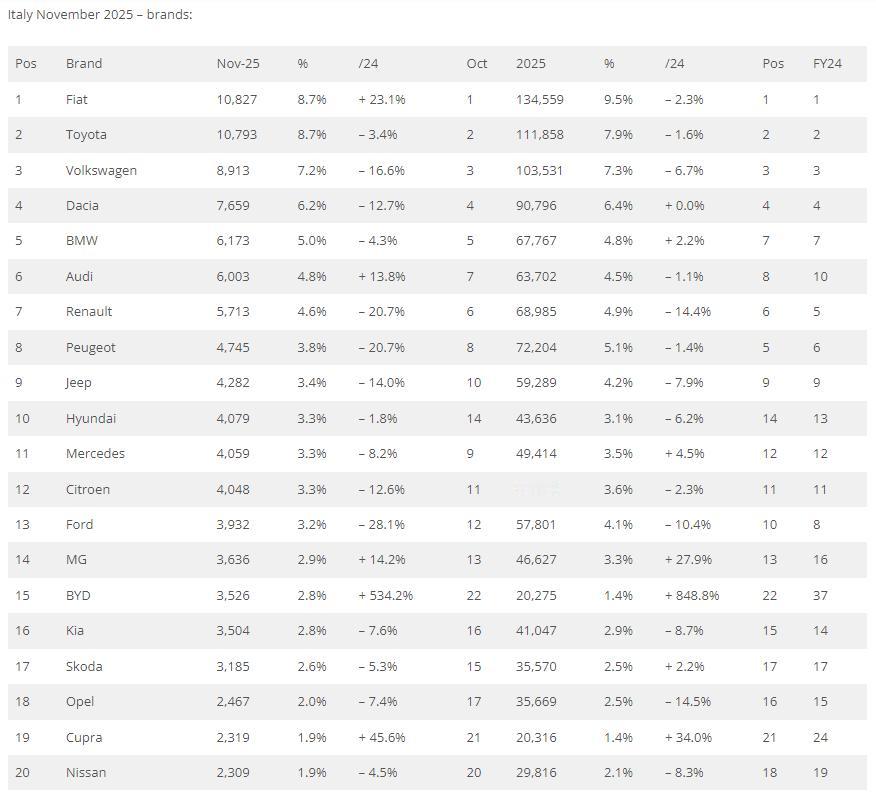Viewport: 876px width, 792px height.
Task: Click Volkswagen's 8,913 sales figure
Action: [233, 170]
